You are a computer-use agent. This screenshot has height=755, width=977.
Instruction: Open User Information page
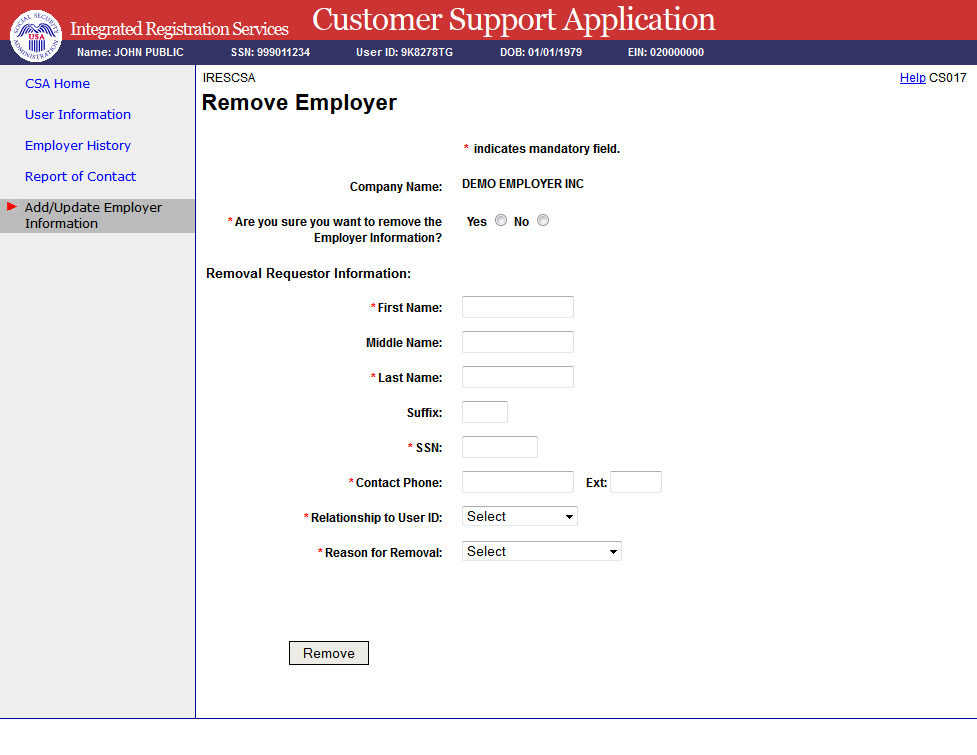click(x=78, y=115)
